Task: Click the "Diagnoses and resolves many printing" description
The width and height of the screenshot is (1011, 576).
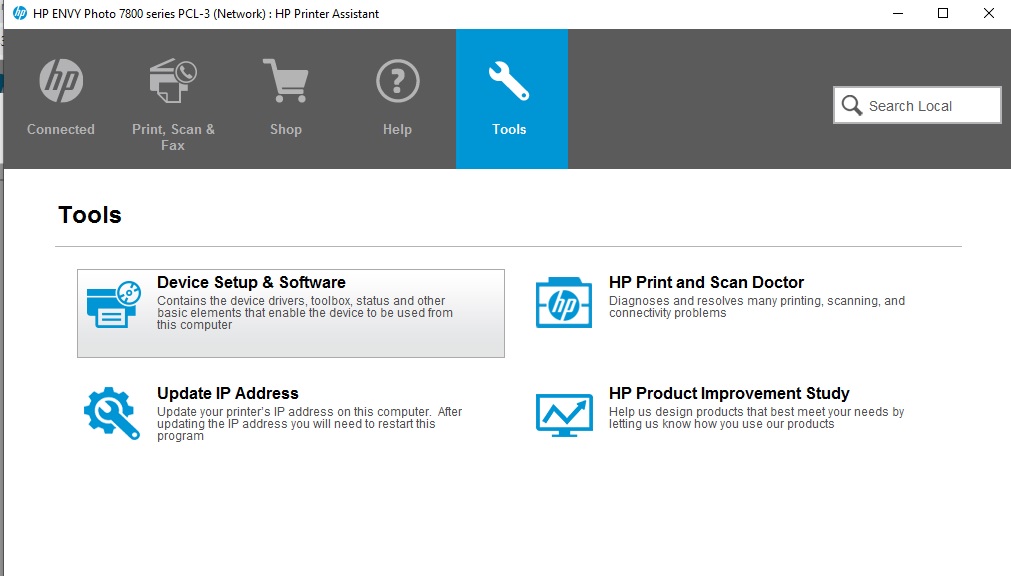Action: click(x=757, y=307)
